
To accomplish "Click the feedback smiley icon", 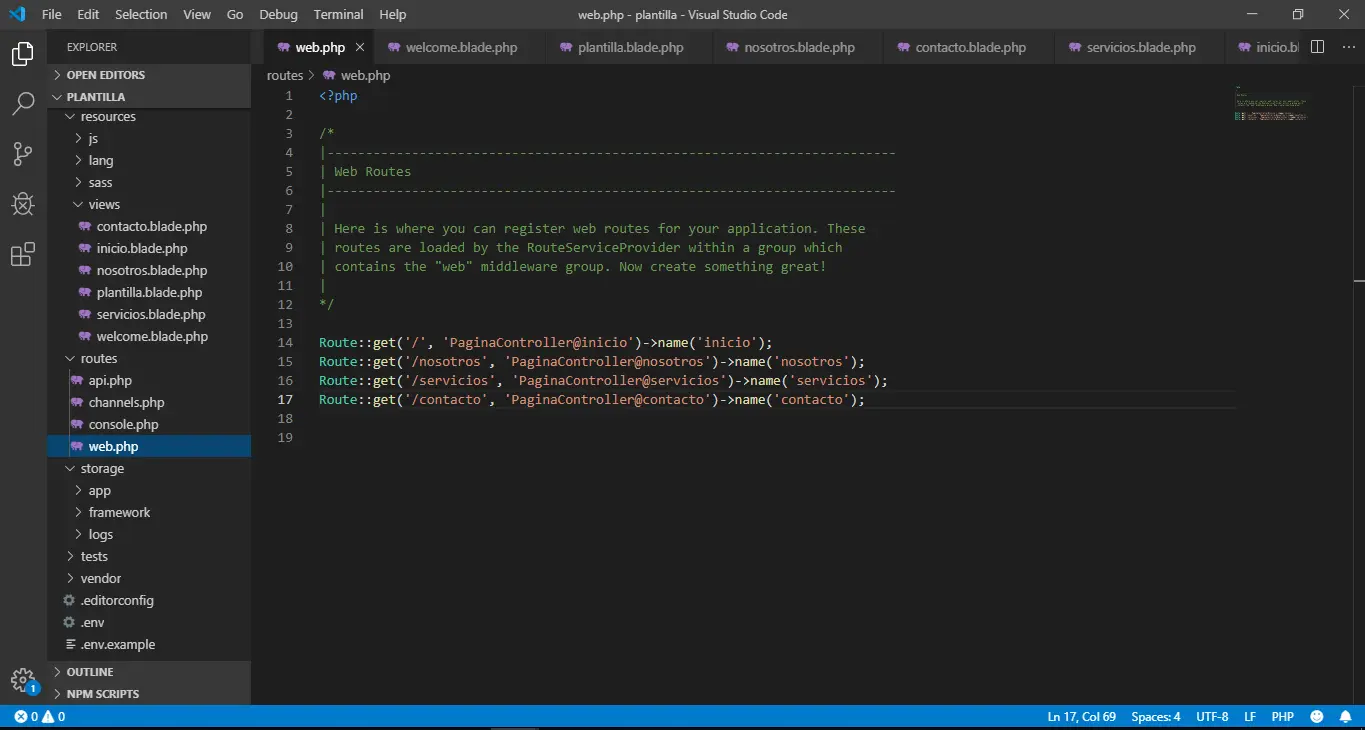I will click(x=1316, y=716).
